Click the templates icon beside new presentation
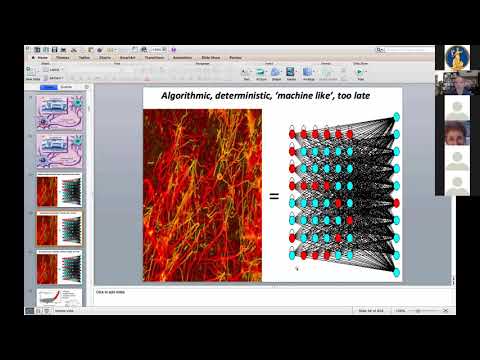The width and height of the screenshot is (480, 360). (46, 50)
